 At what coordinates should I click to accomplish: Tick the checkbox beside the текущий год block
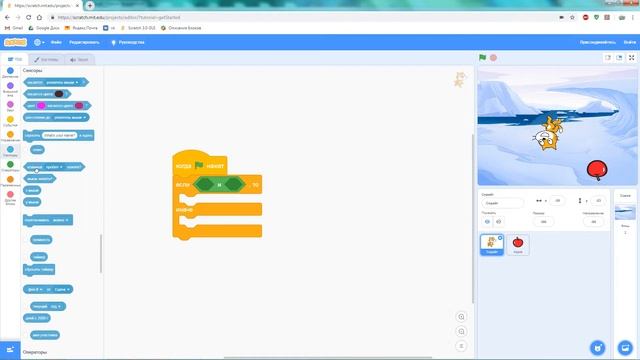[x=26, y=306]
